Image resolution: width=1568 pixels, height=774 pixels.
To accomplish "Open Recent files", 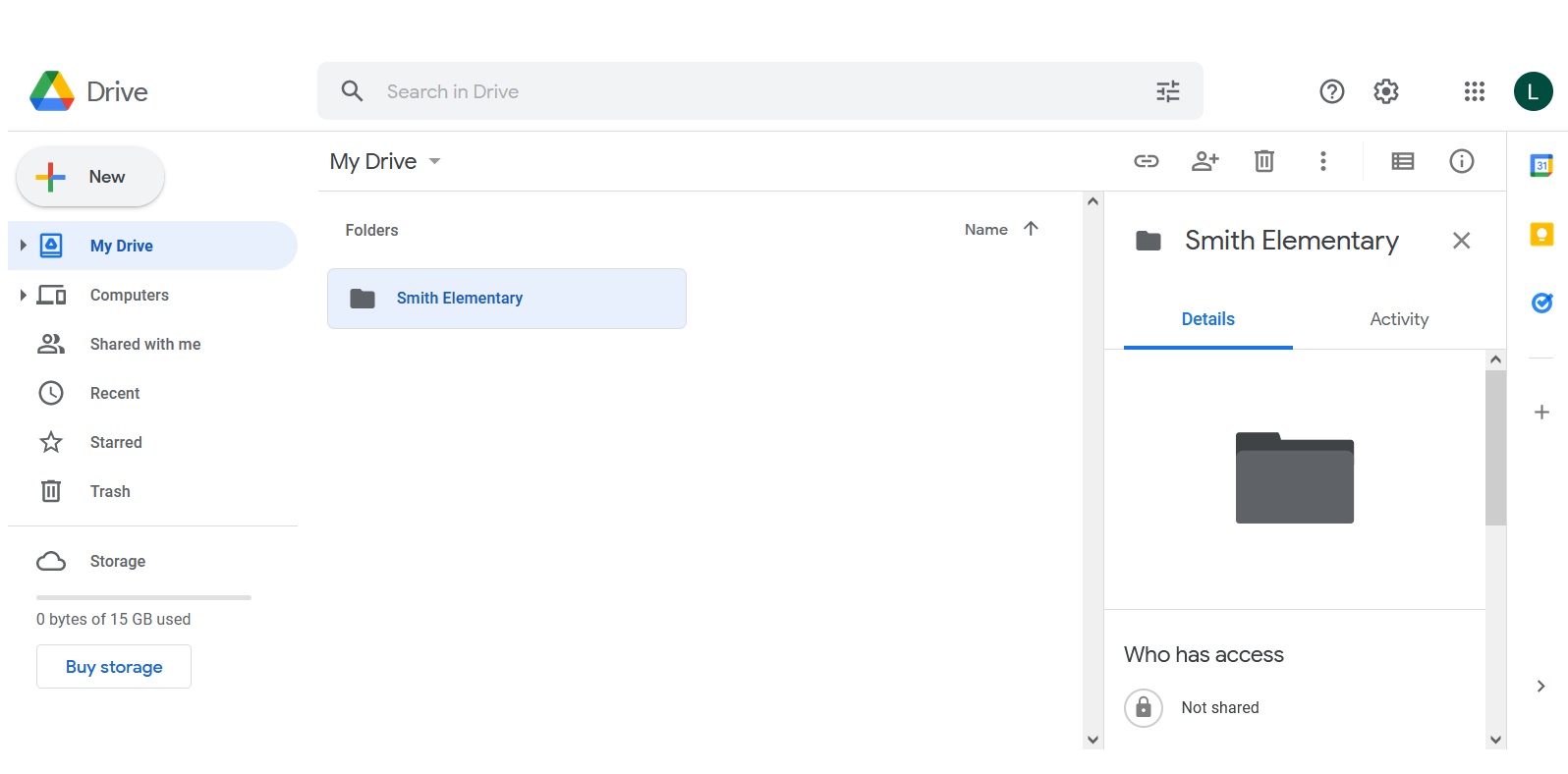I will coord(152,393).
